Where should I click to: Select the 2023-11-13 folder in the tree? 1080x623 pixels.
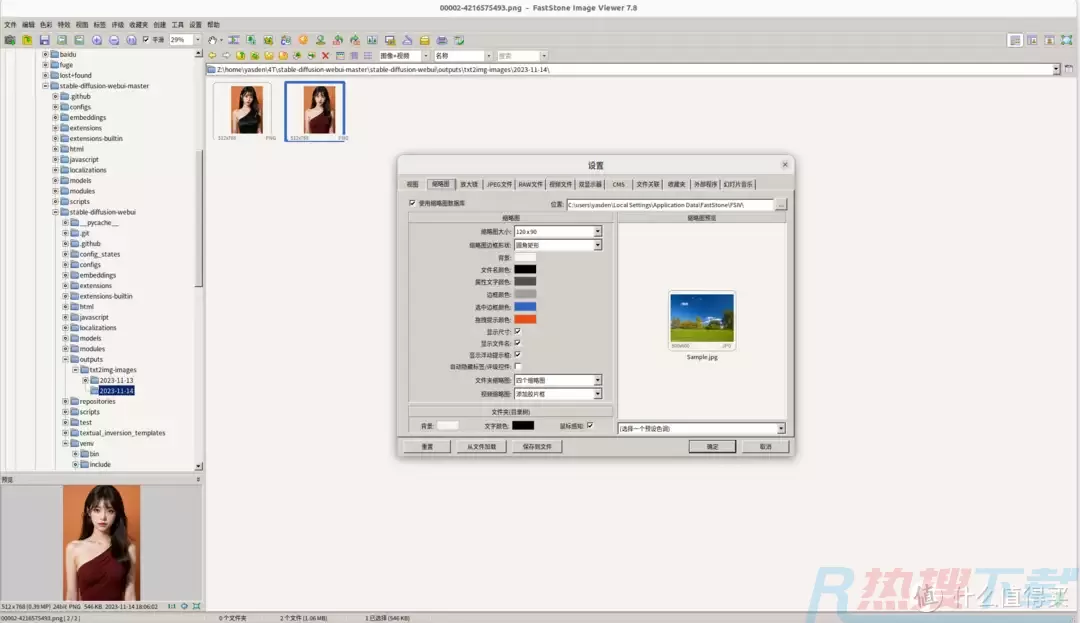(116, 380)
